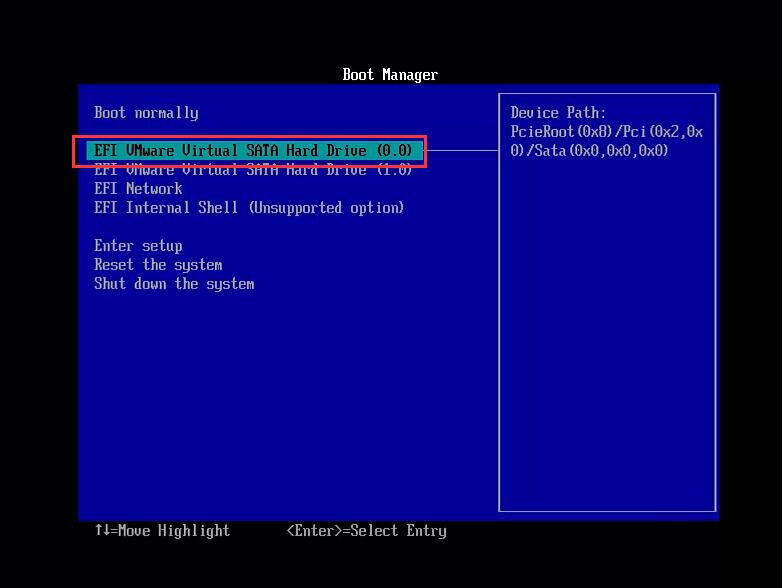Screen dimensions: 782x588
Task: Click the connector line beside the highlighted entry
Action: 462,151
